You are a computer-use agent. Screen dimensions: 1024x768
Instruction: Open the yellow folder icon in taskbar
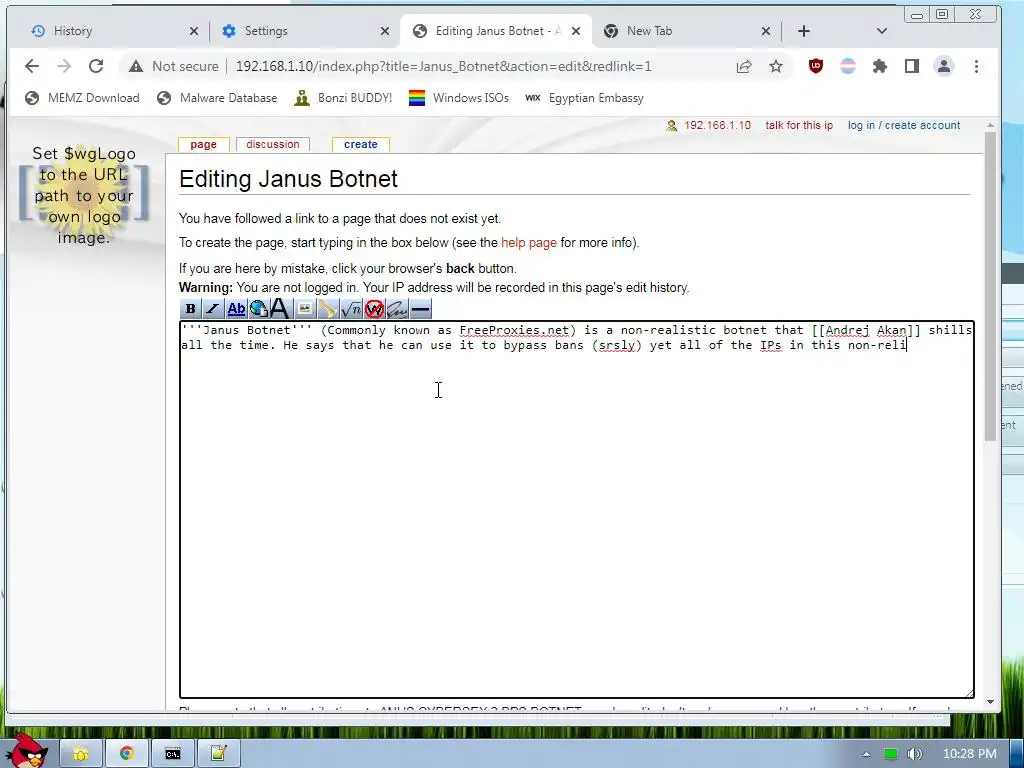(81, 754)
